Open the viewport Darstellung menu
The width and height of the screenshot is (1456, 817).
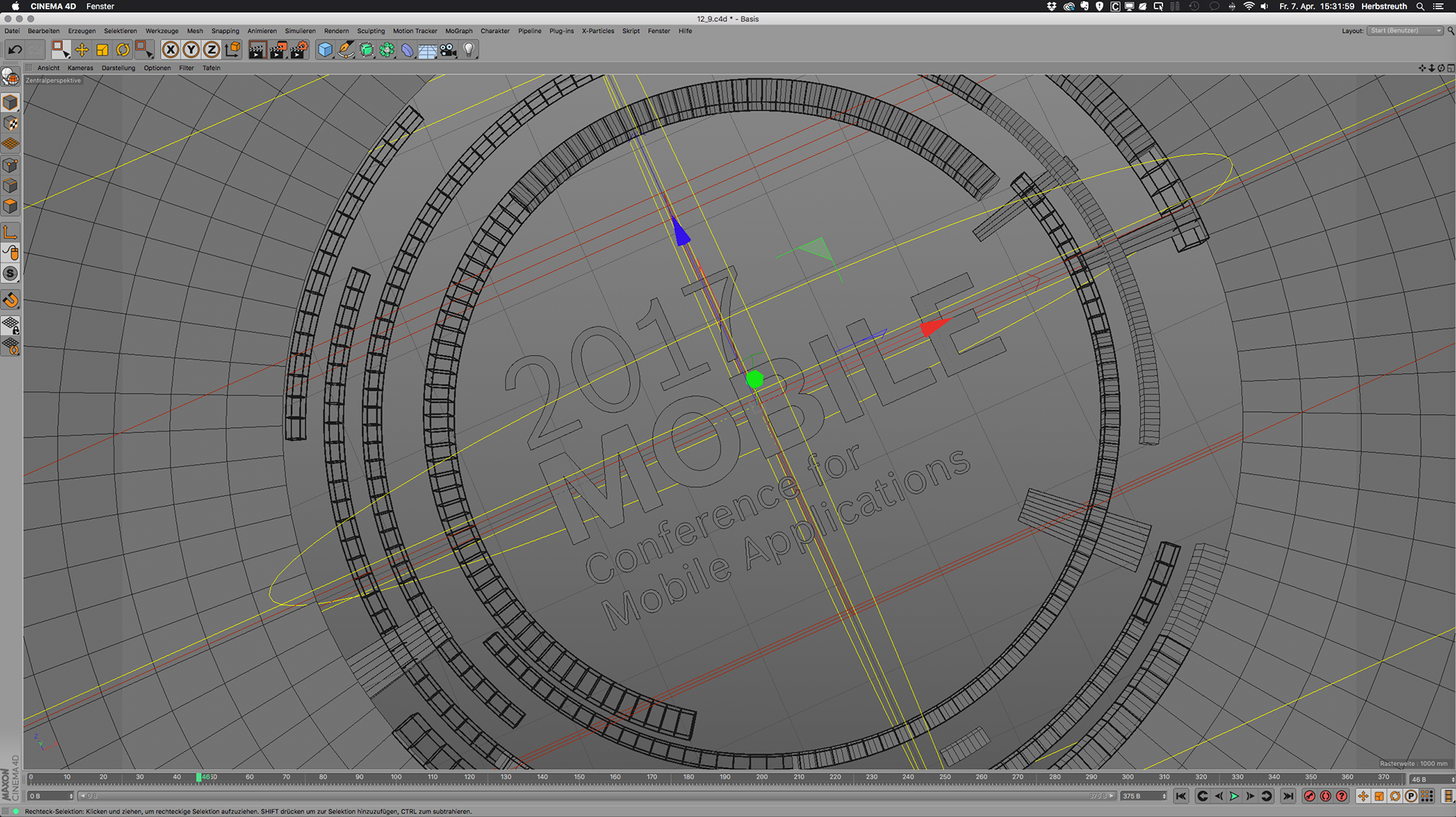[118, 68]
